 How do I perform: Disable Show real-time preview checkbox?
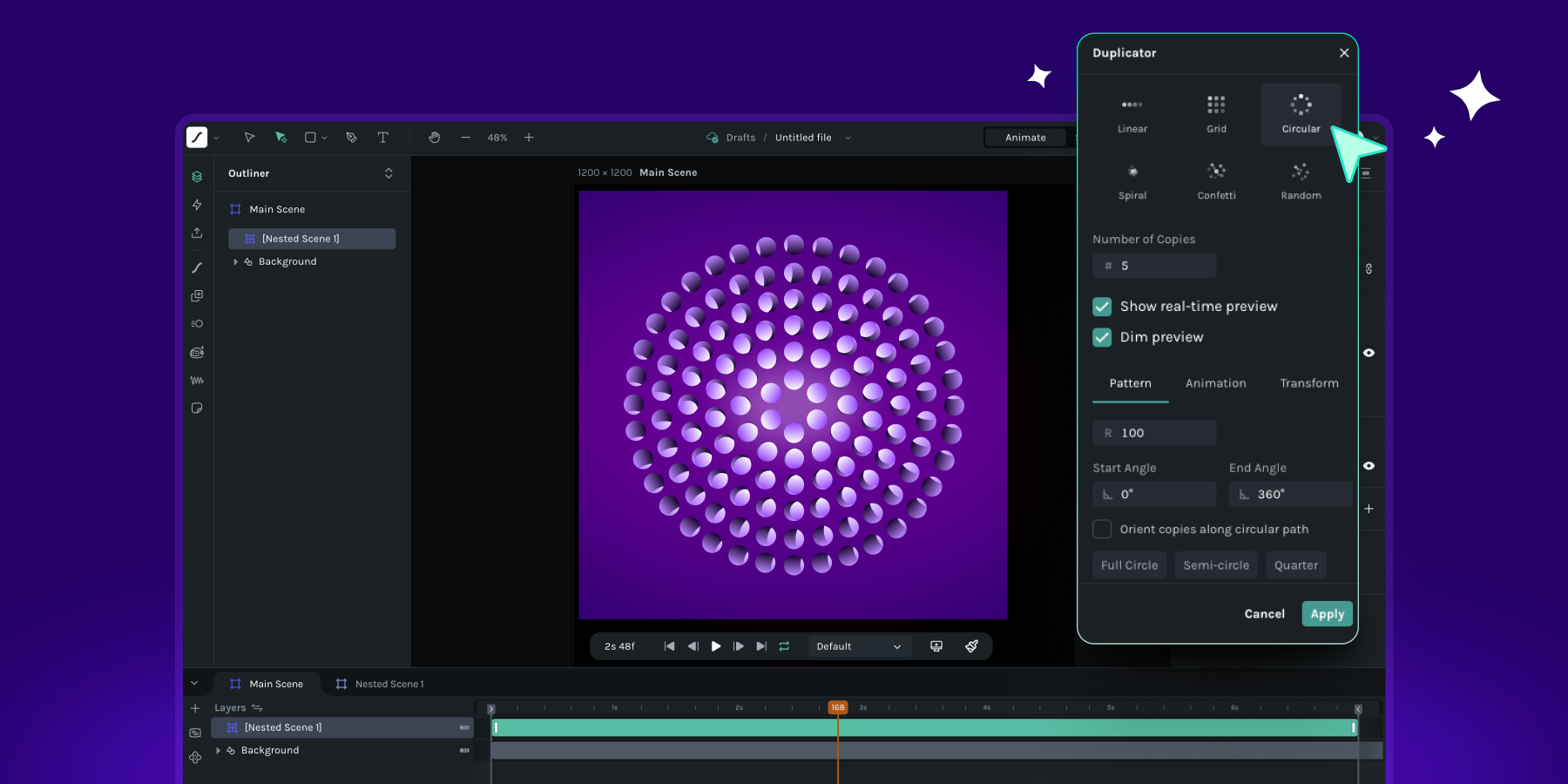coord(1102,307)
